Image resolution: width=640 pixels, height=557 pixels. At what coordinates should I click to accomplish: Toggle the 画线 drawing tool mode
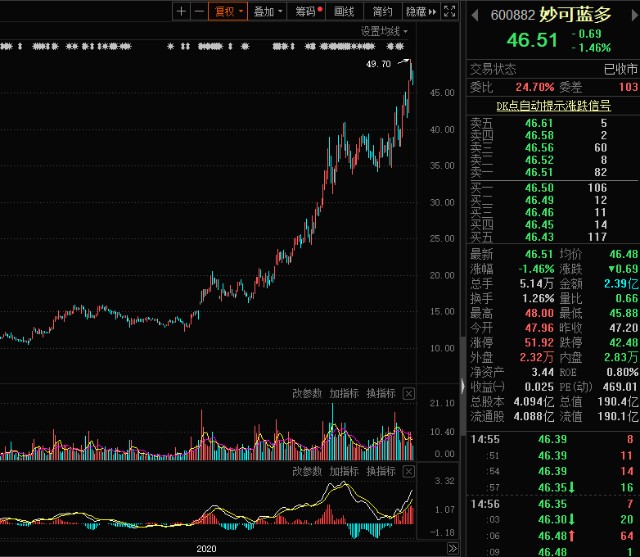click(345, 12)
